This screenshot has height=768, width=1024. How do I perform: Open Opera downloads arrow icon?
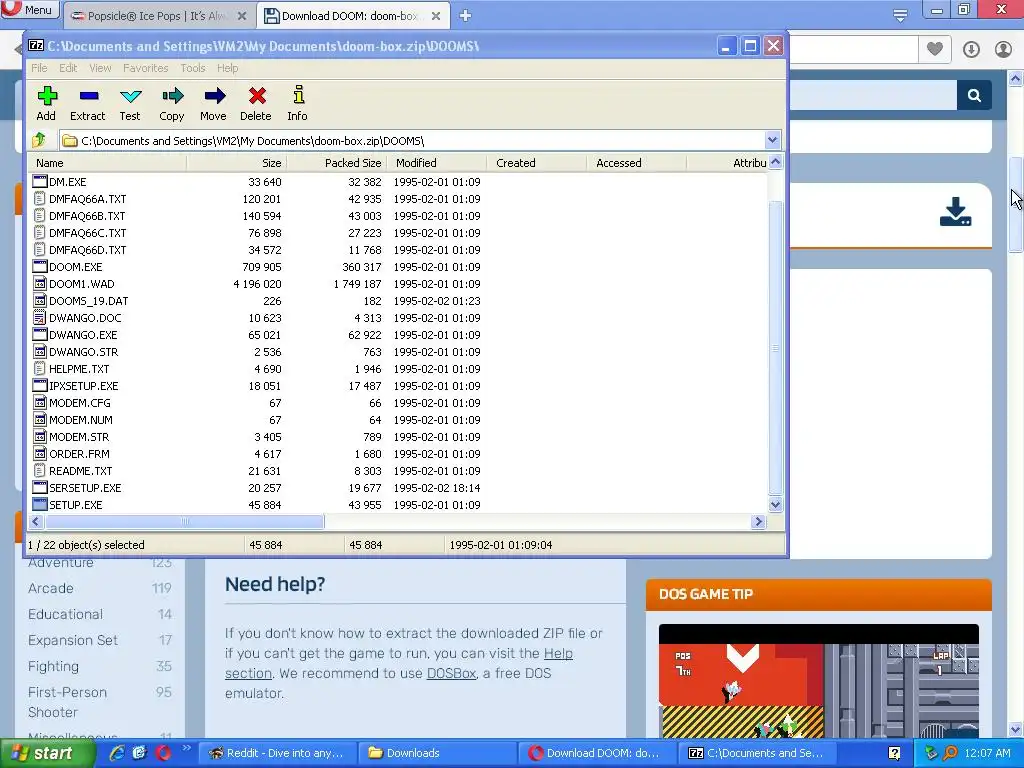pos(971,49)
